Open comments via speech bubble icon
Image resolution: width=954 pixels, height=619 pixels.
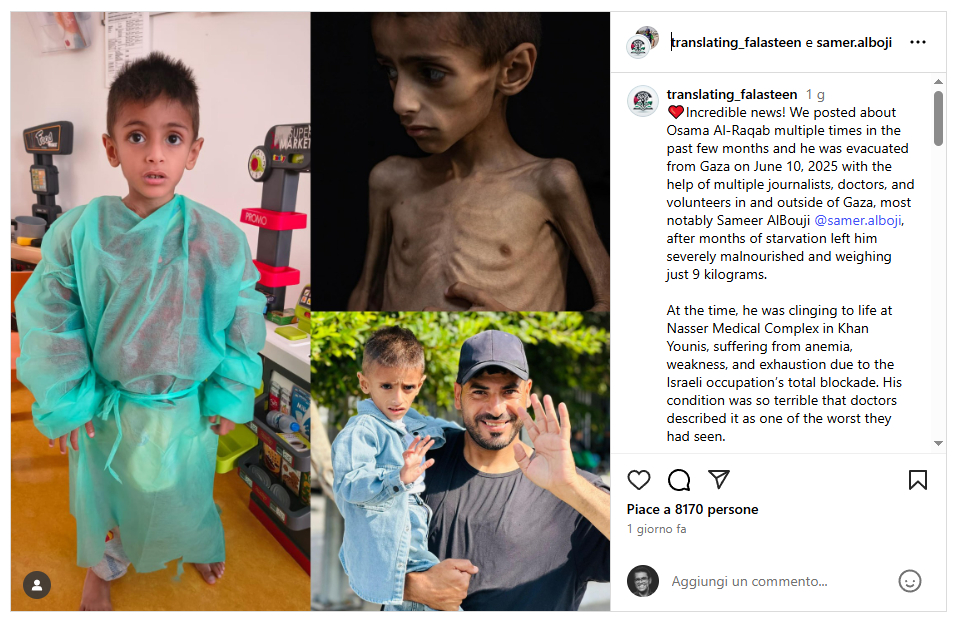click(678, 480)
